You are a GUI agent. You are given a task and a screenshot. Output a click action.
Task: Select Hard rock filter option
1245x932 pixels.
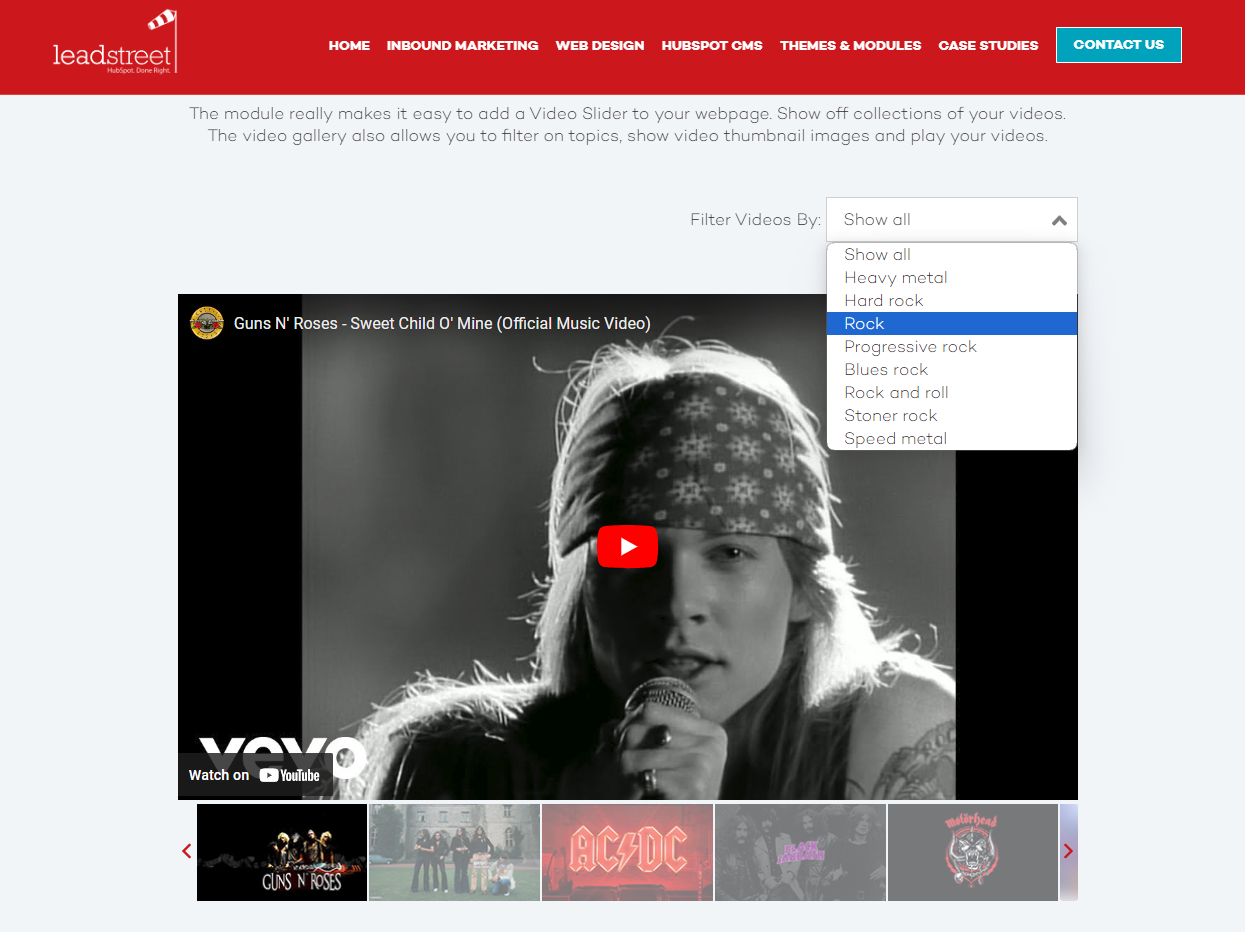click(952, 301)
